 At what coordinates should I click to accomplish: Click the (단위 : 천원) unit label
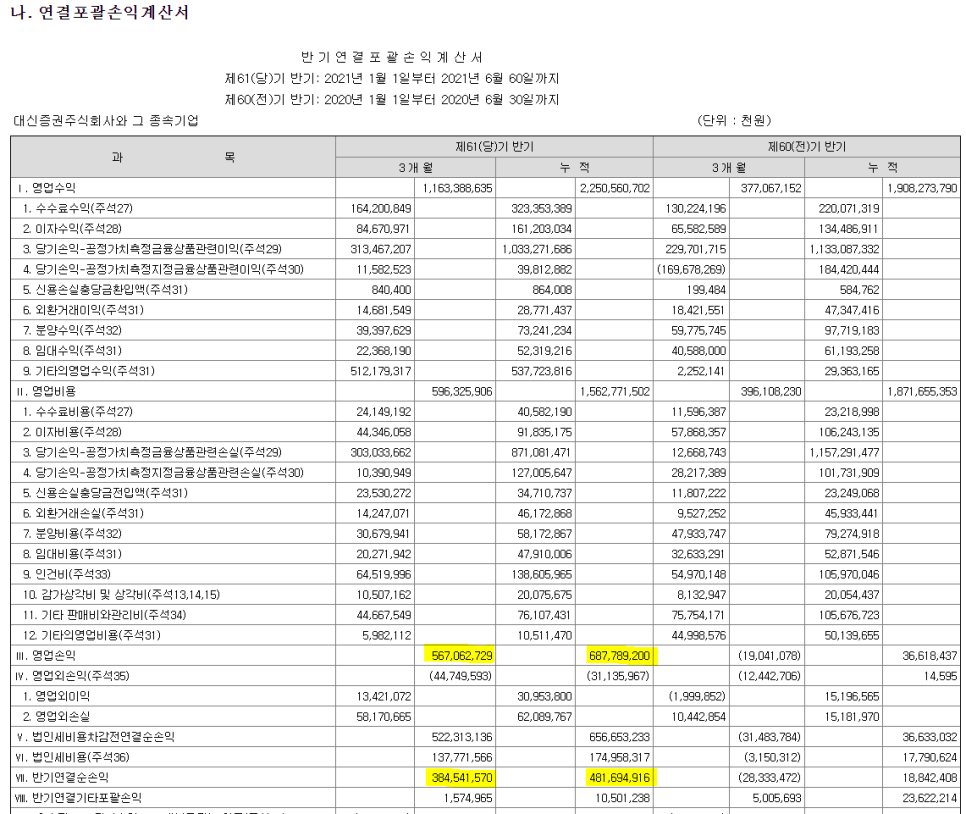pos(733,120)
